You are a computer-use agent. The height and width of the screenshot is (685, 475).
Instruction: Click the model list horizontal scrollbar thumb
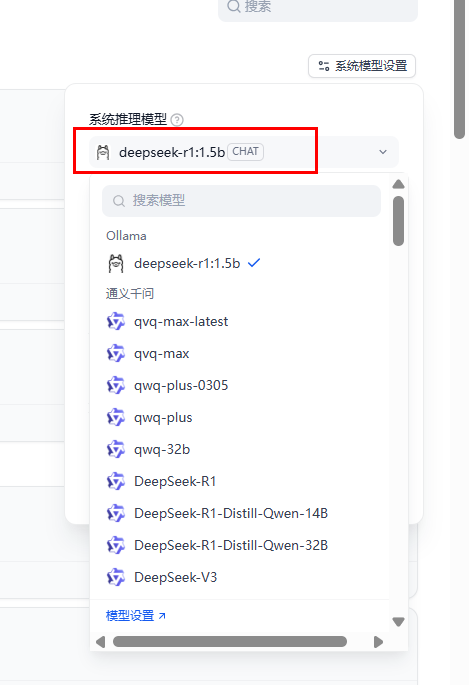coord(230,641)
